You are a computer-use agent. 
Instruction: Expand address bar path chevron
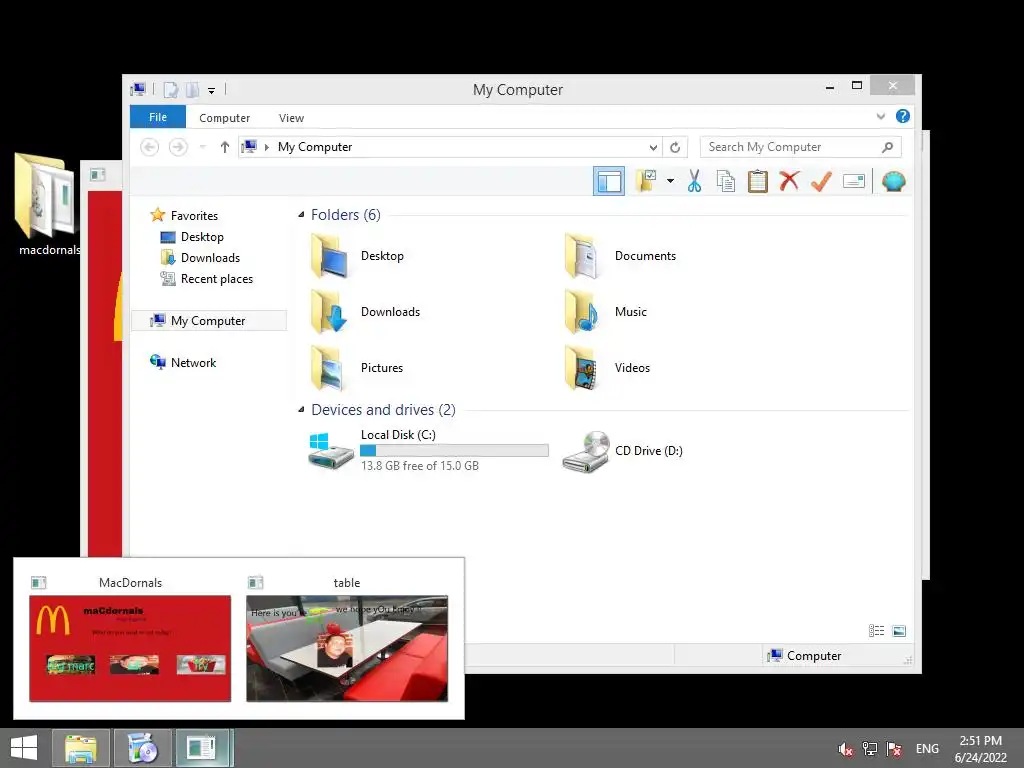click(x=266, y=147)
